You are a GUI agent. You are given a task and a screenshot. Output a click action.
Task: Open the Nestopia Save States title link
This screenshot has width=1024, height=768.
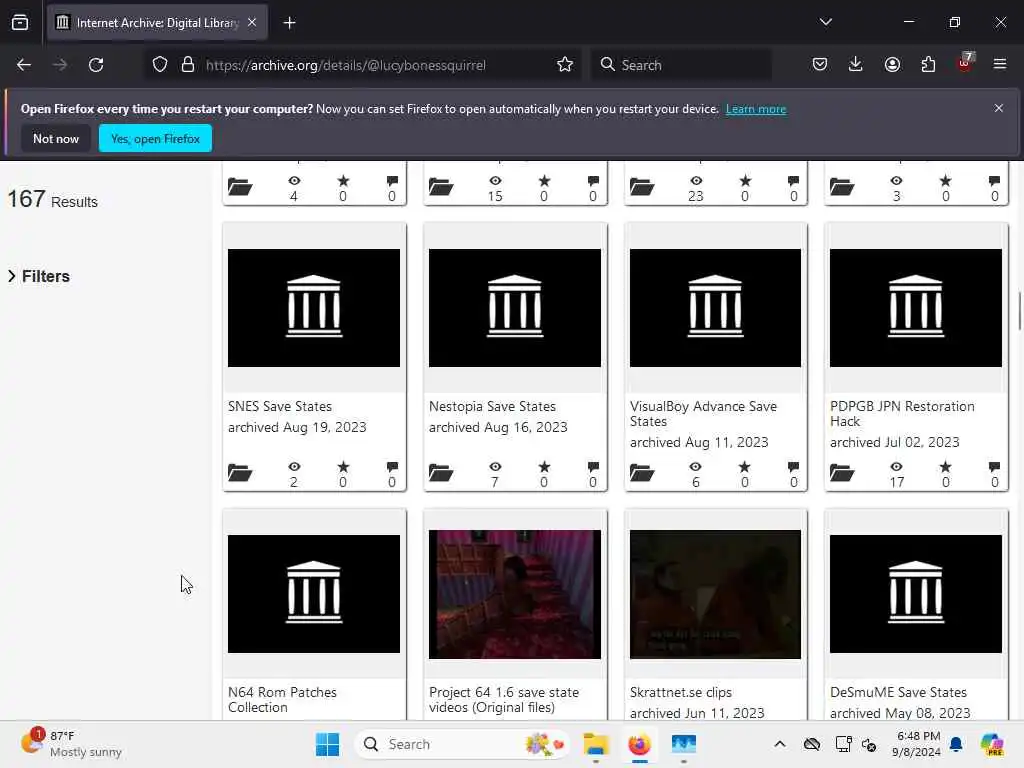[492, 406]
